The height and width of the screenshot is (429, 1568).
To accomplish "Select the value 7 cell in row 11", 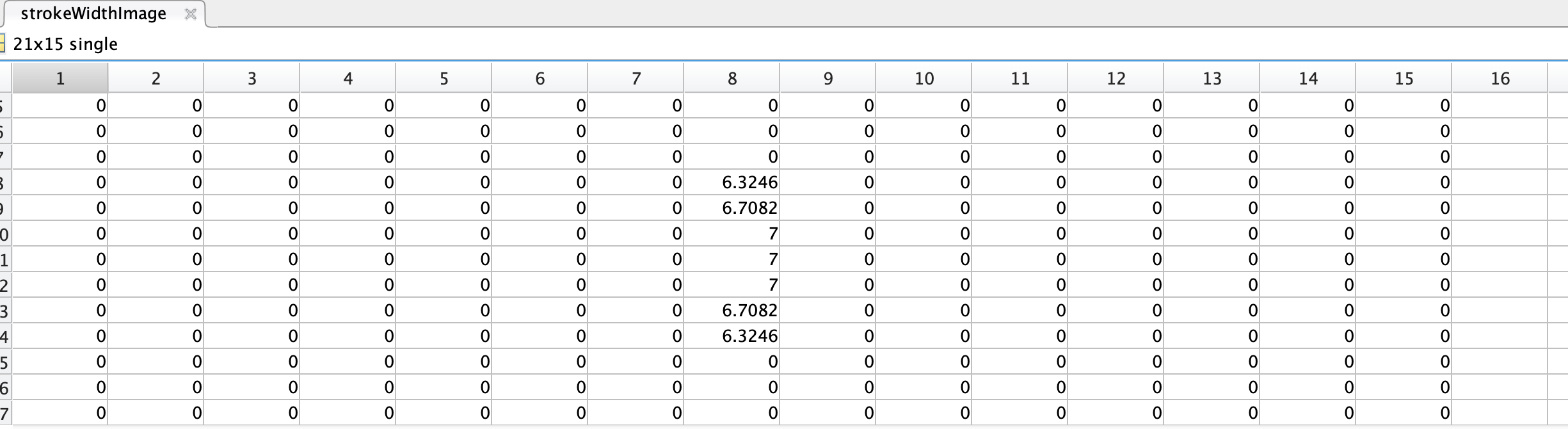I will pyautogui.click(x=732, y=259).
